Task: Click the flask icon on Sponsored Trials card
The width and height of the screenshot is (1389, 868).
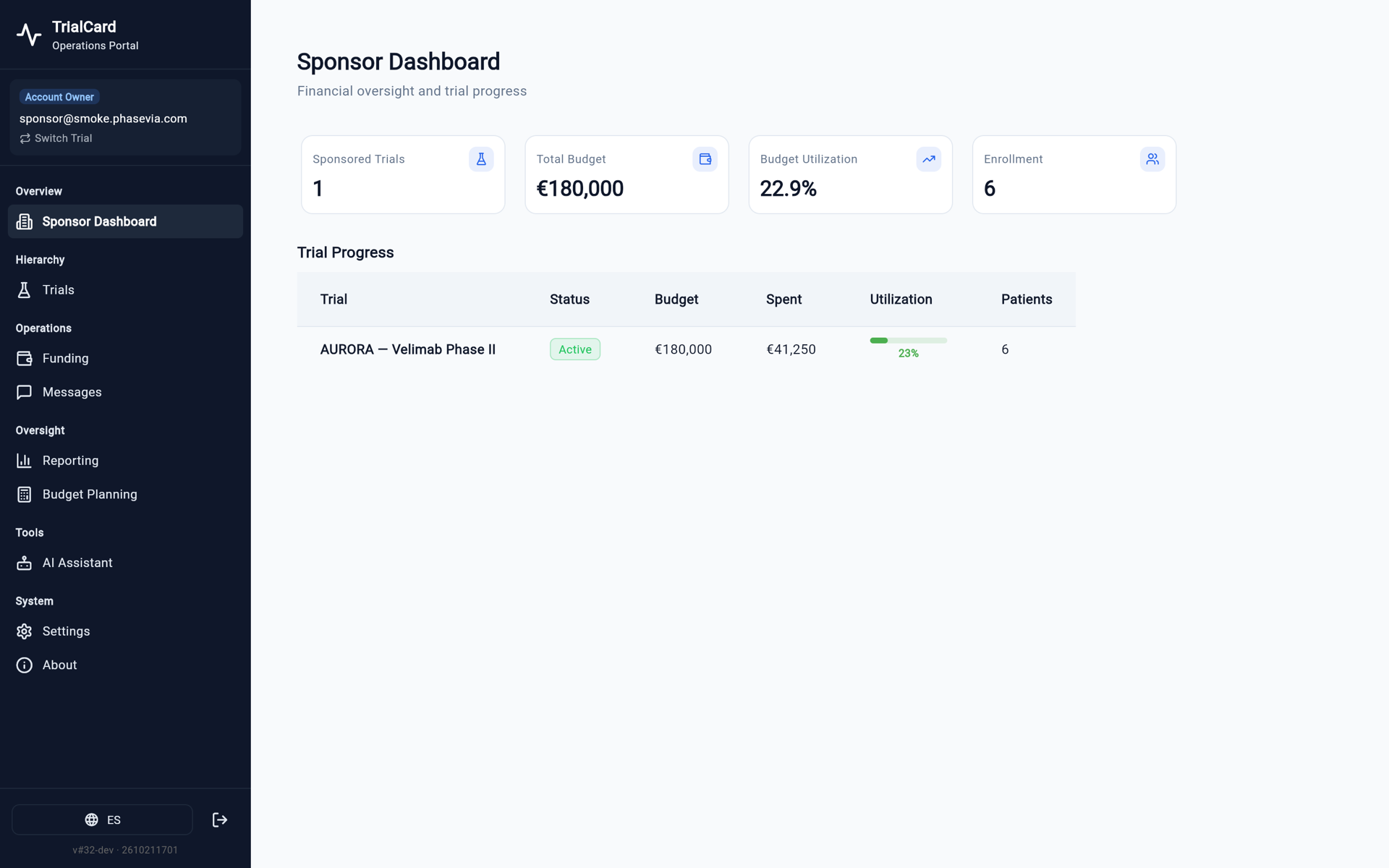Action: click(481, 159)
